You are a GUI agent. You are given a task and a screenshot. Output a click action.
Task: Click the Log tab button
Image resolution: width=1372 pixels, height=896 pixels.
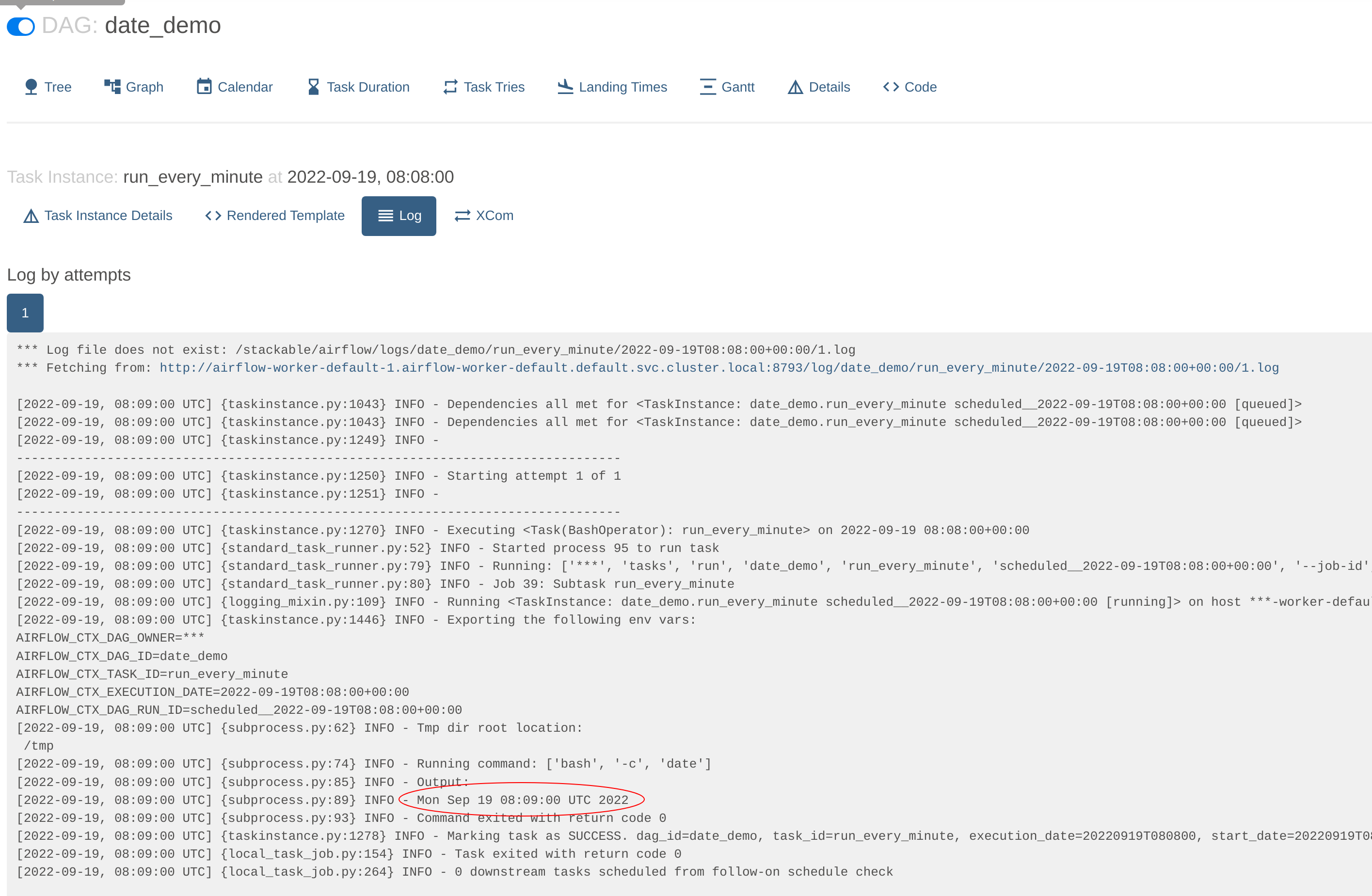399,215
